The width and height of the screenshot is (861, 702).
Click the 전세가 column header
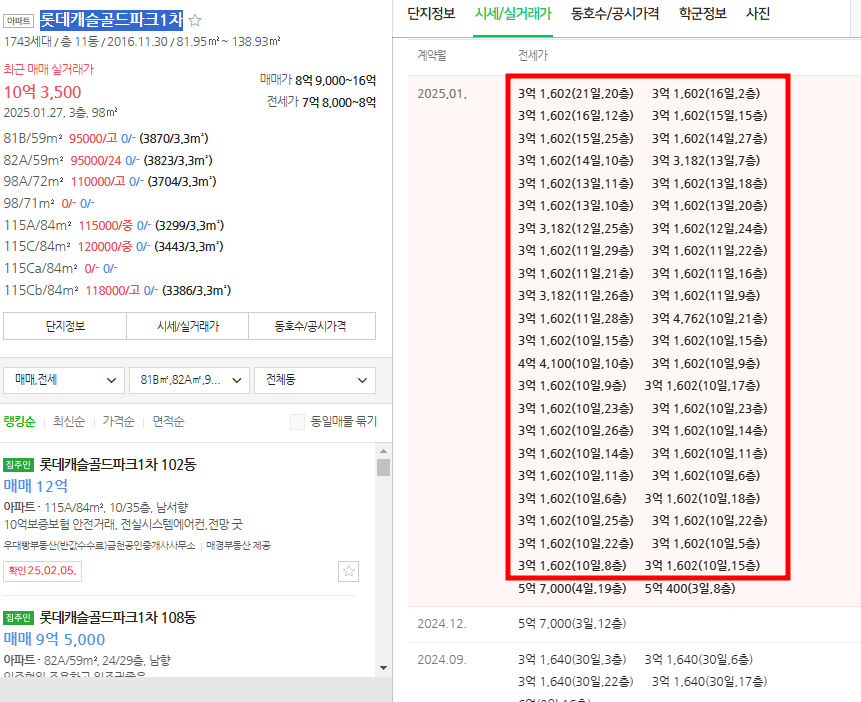pyautogui.click(x=533, y=55)
